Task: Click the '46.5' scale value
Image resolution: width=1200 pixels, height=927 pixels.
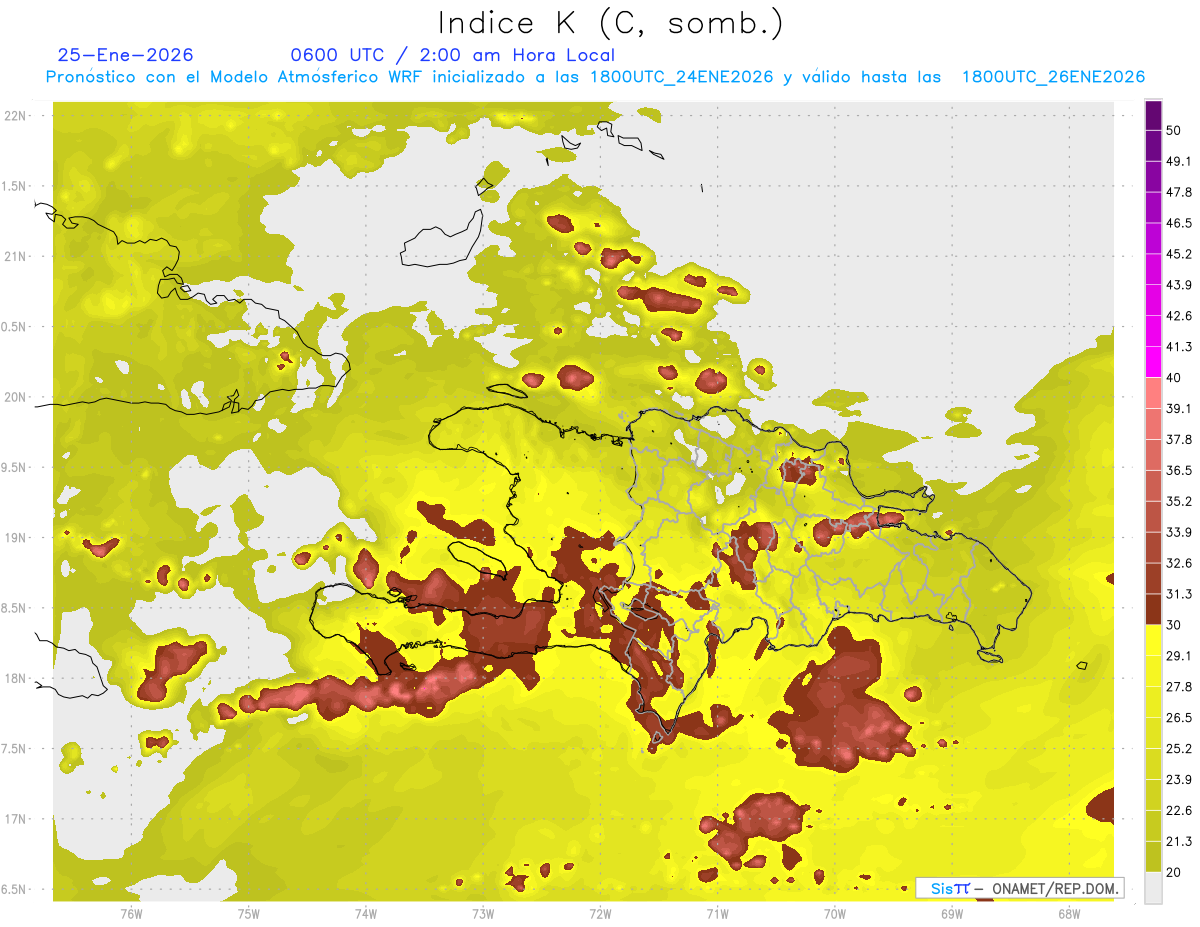Action: click(1178, 223)
